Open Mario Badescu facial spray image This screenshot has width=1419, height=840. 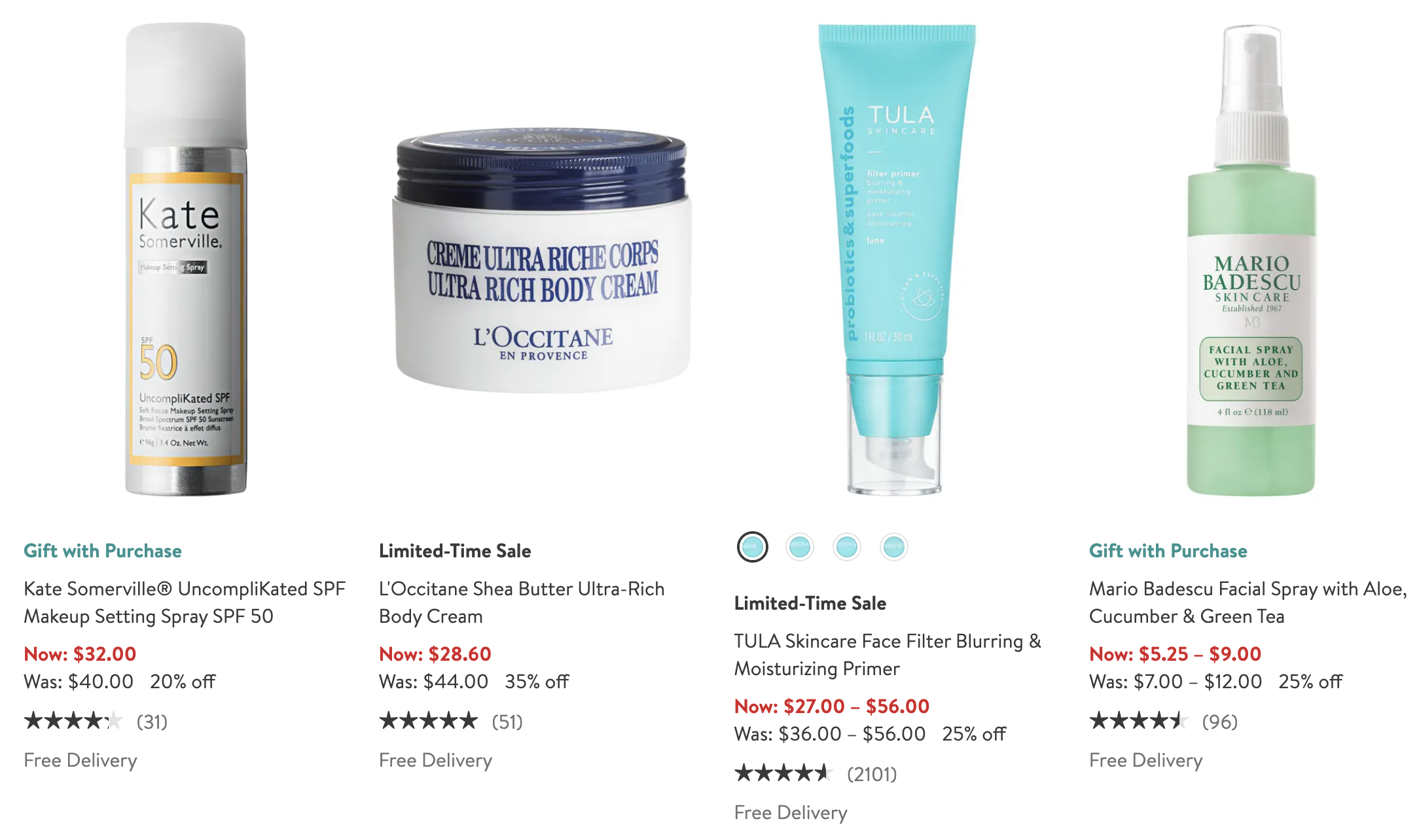tap(1251, 260)
